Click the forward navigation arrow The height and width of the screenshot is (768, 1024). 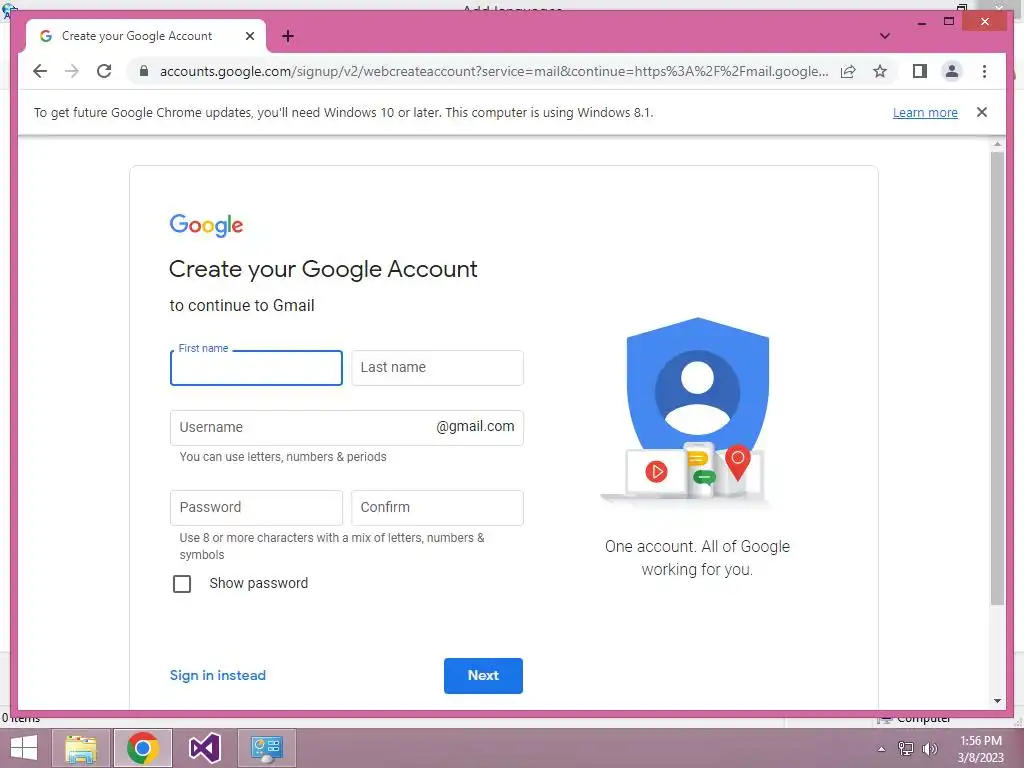click(72, 71)
